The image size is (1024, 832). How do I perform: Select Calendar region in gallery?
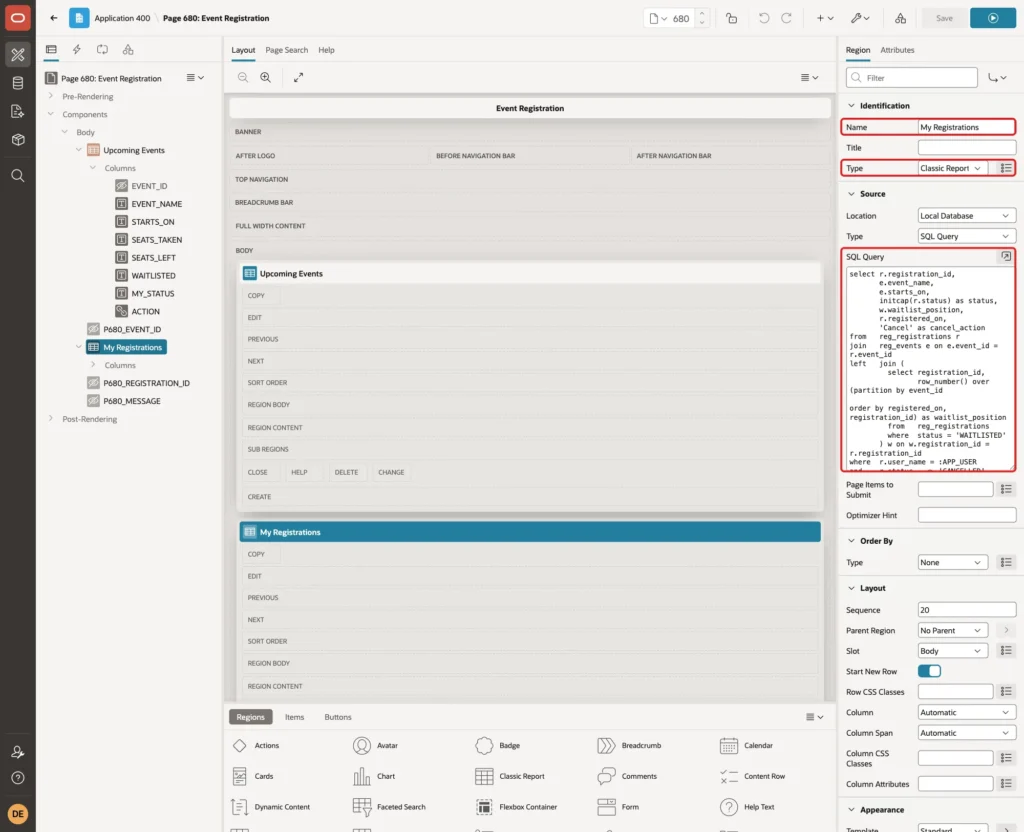746,746
